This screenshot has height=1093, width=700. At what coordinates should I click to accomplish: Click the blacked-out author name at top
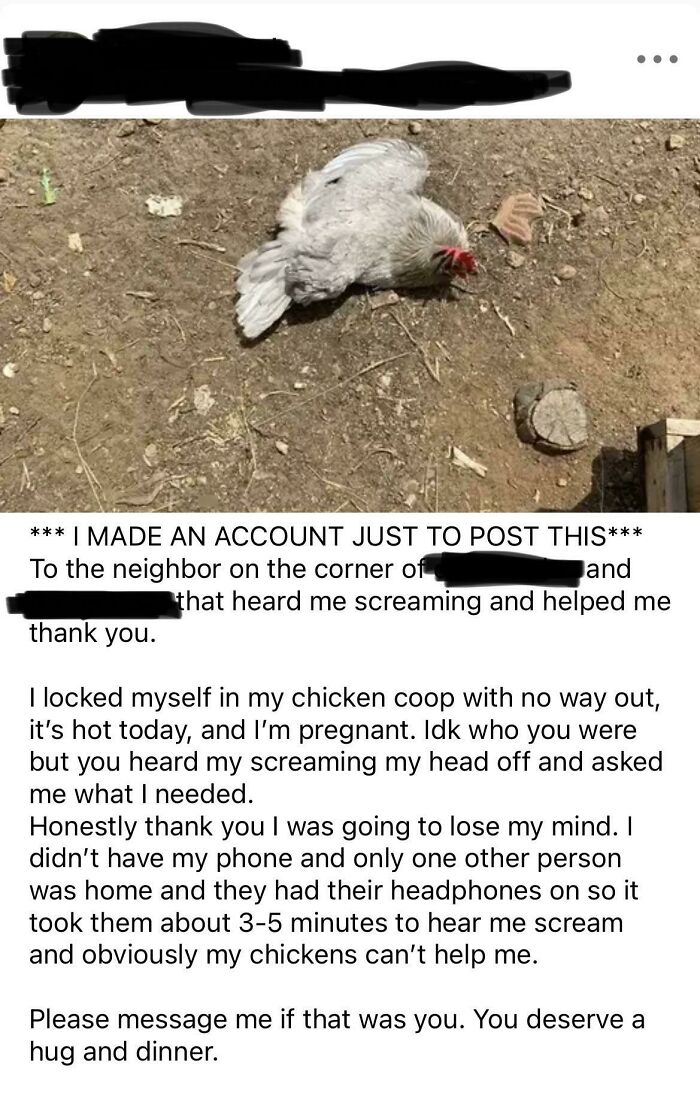[x=286, y=68]
